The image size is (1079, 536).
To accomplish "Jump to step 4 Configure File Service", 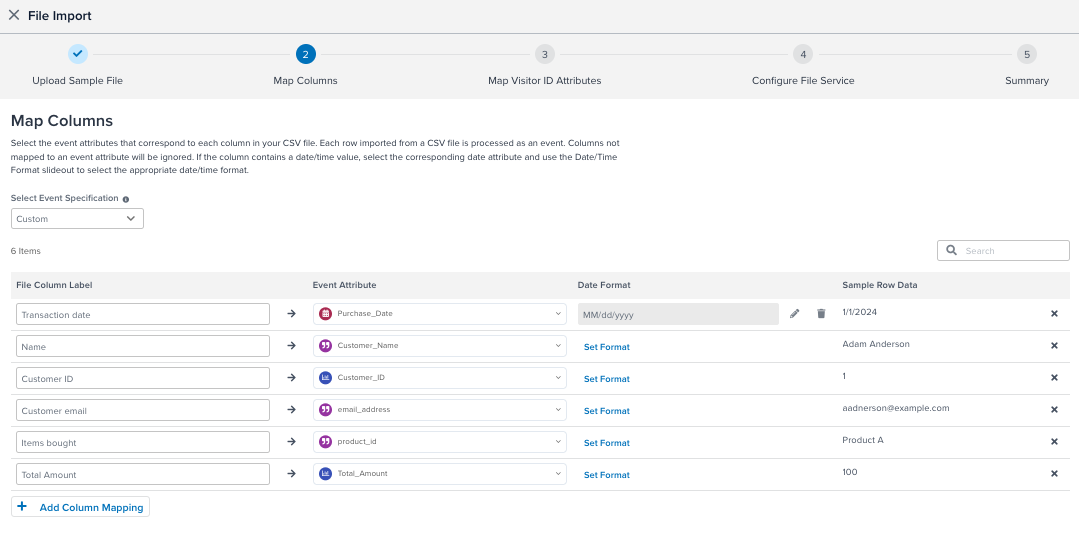I will 802,55.
